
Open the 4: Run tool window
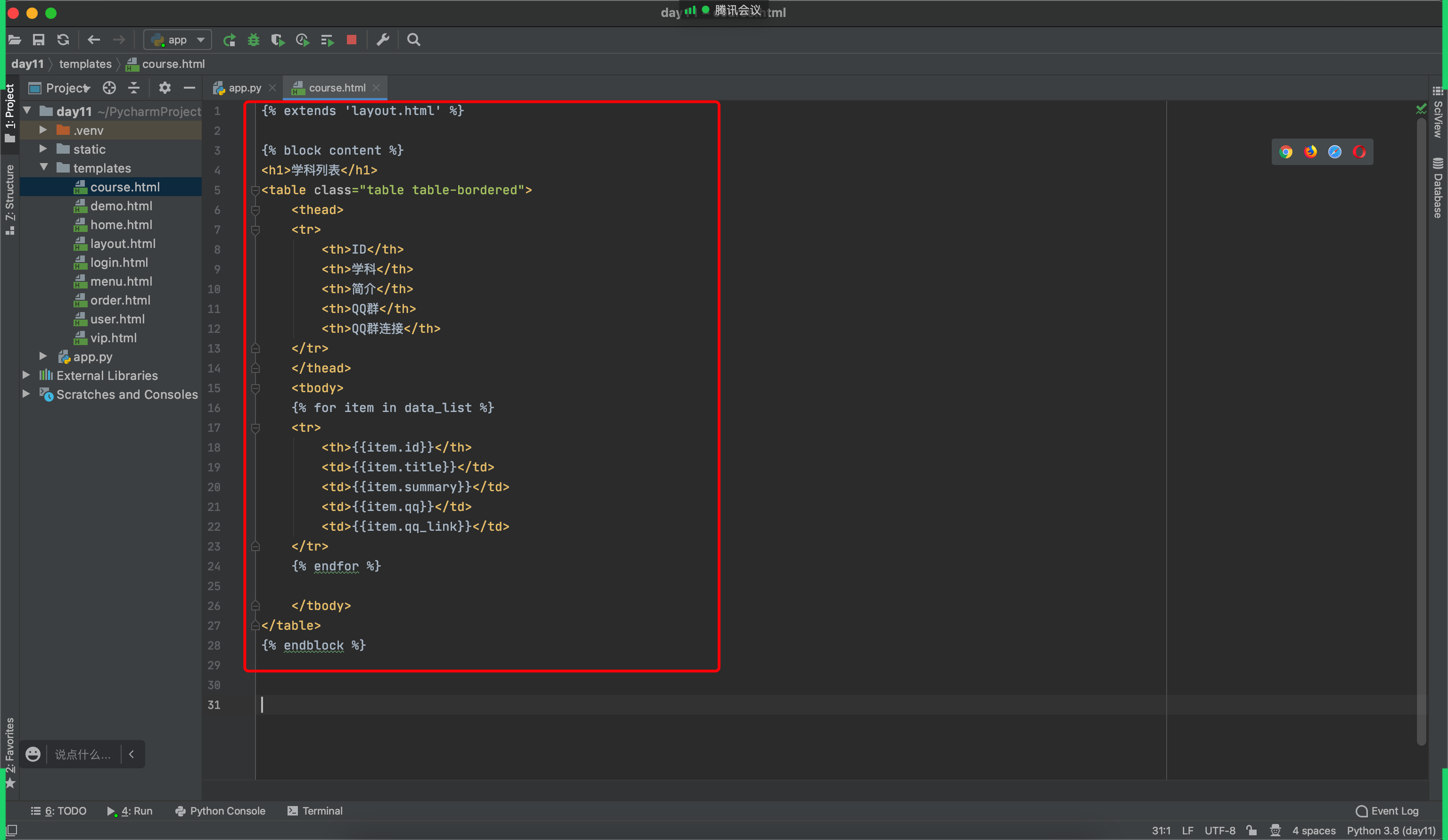point(130,811)
